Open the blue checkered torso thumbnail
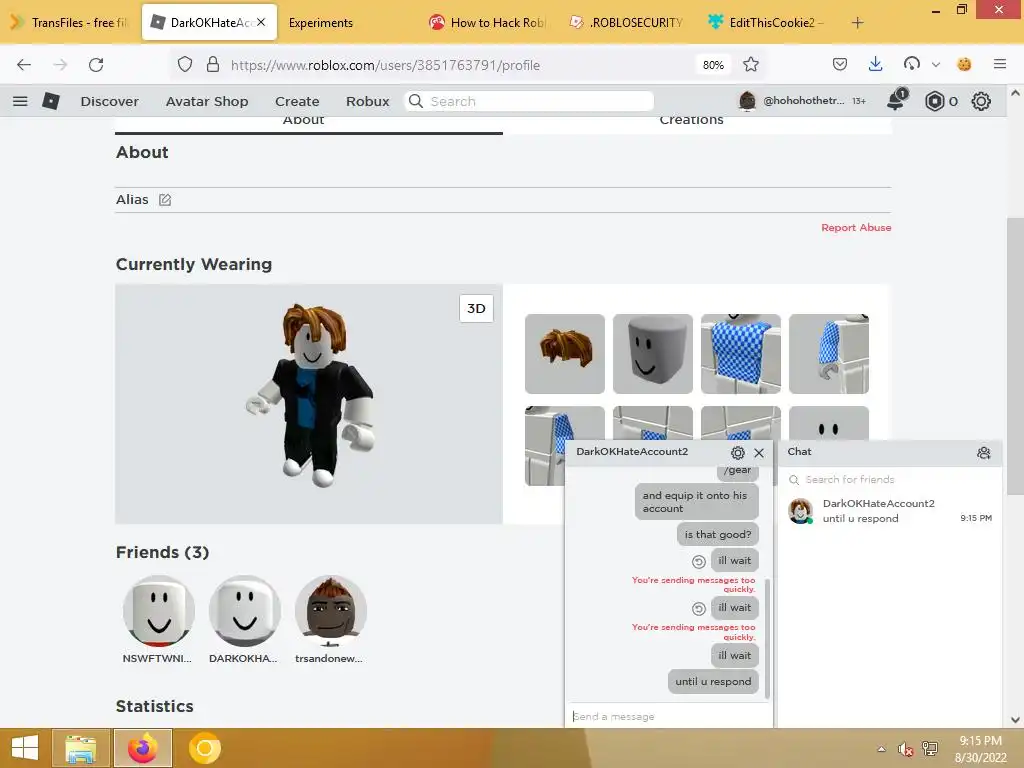Image resolution: width=1024 pixels, height=768 pixels. 741,354
